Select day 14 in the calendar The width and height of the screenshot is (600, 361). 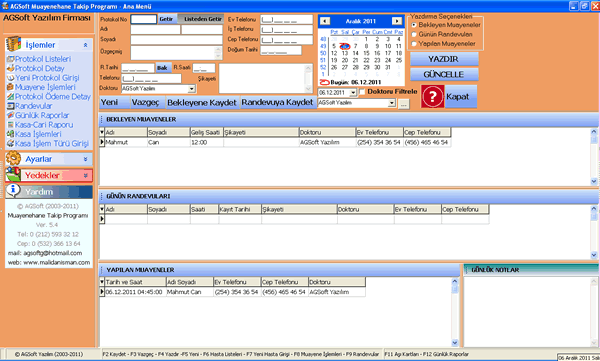pos(355,53)
